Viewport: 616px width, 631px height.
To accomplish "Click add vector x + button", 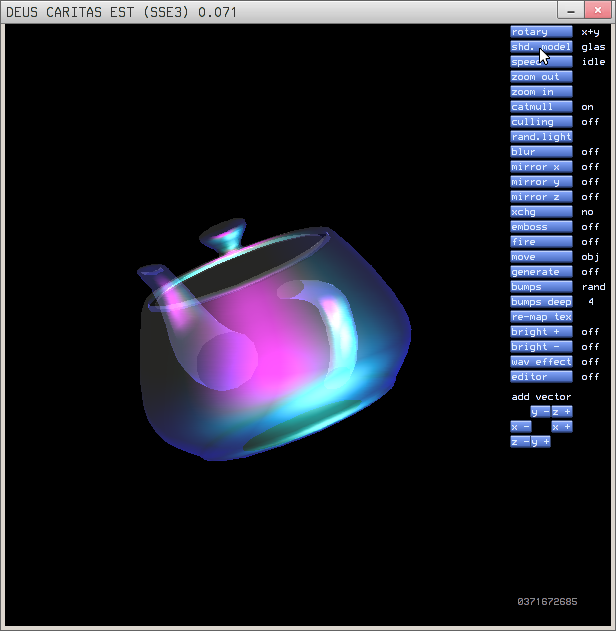I will tap(562, 427).
